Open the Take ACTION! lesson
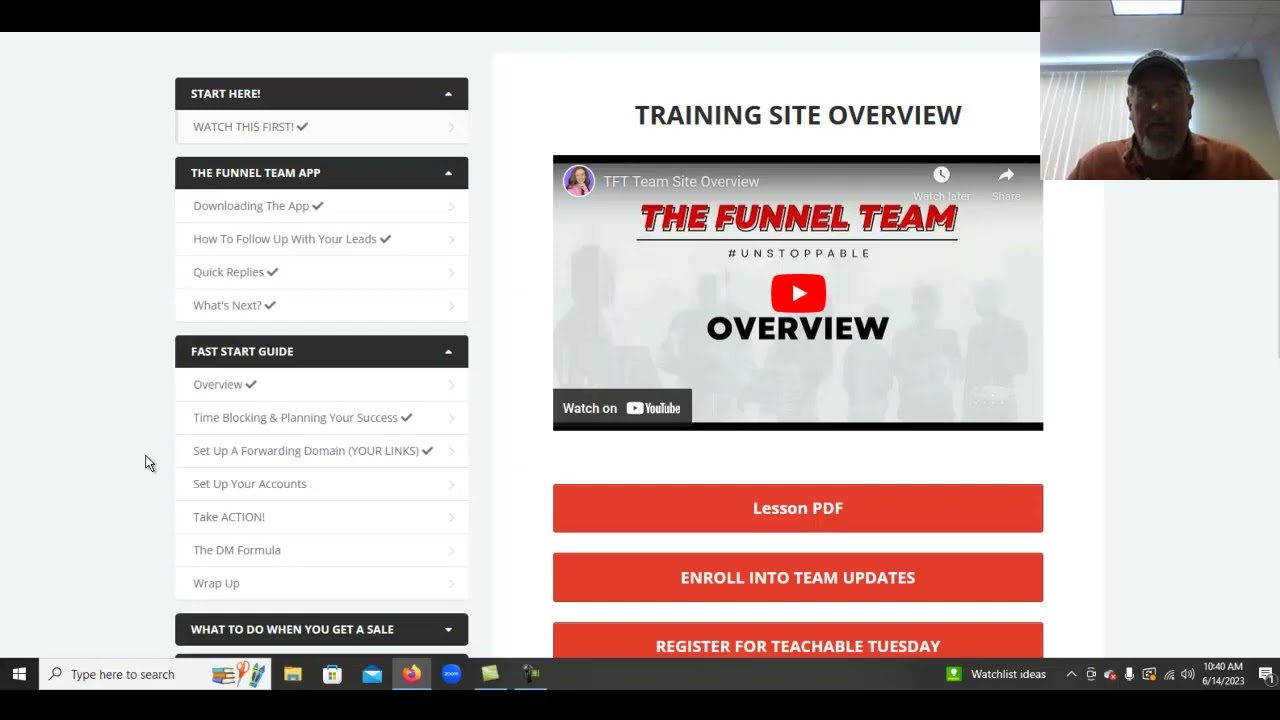The height and width of the screenshot is (720, 1280). tap(321, 517)
